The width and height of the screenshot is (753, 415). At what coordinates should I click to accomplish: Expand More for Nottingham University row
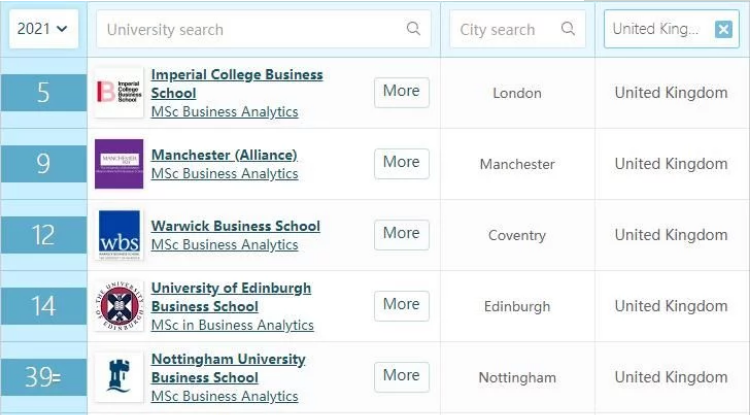401,377
